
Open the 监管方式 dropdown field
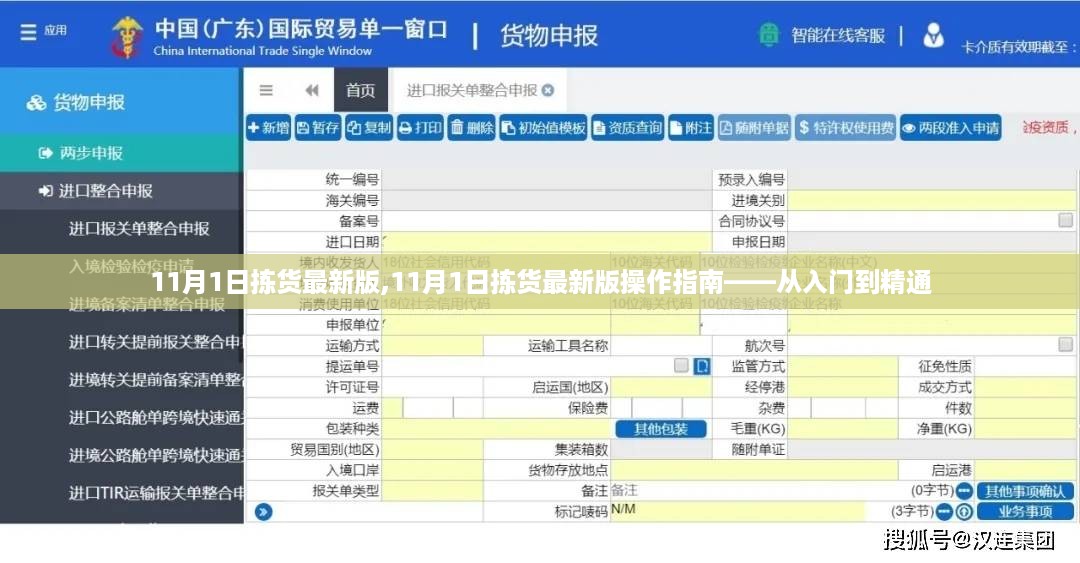click(x=842, y=366)
